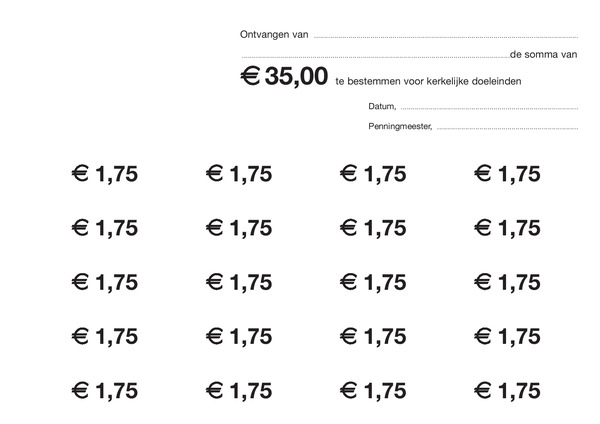Select the € 1,75 coupon in first row, first column
Image resolution: width=600 pixels, height=424 pixels.
click(x=104, y=174)
